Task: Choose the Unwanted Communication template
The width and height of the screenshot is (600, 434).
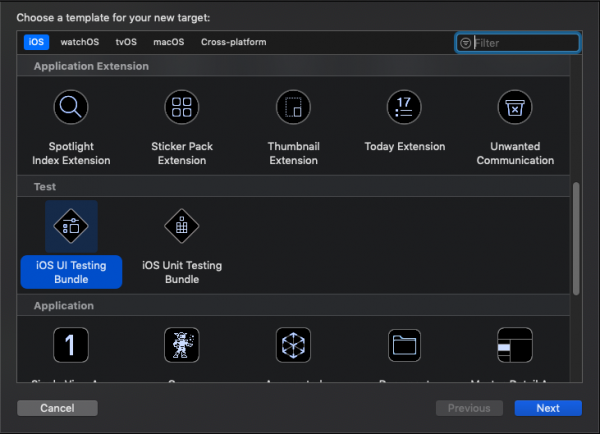Action: click(x=515, y=108)
